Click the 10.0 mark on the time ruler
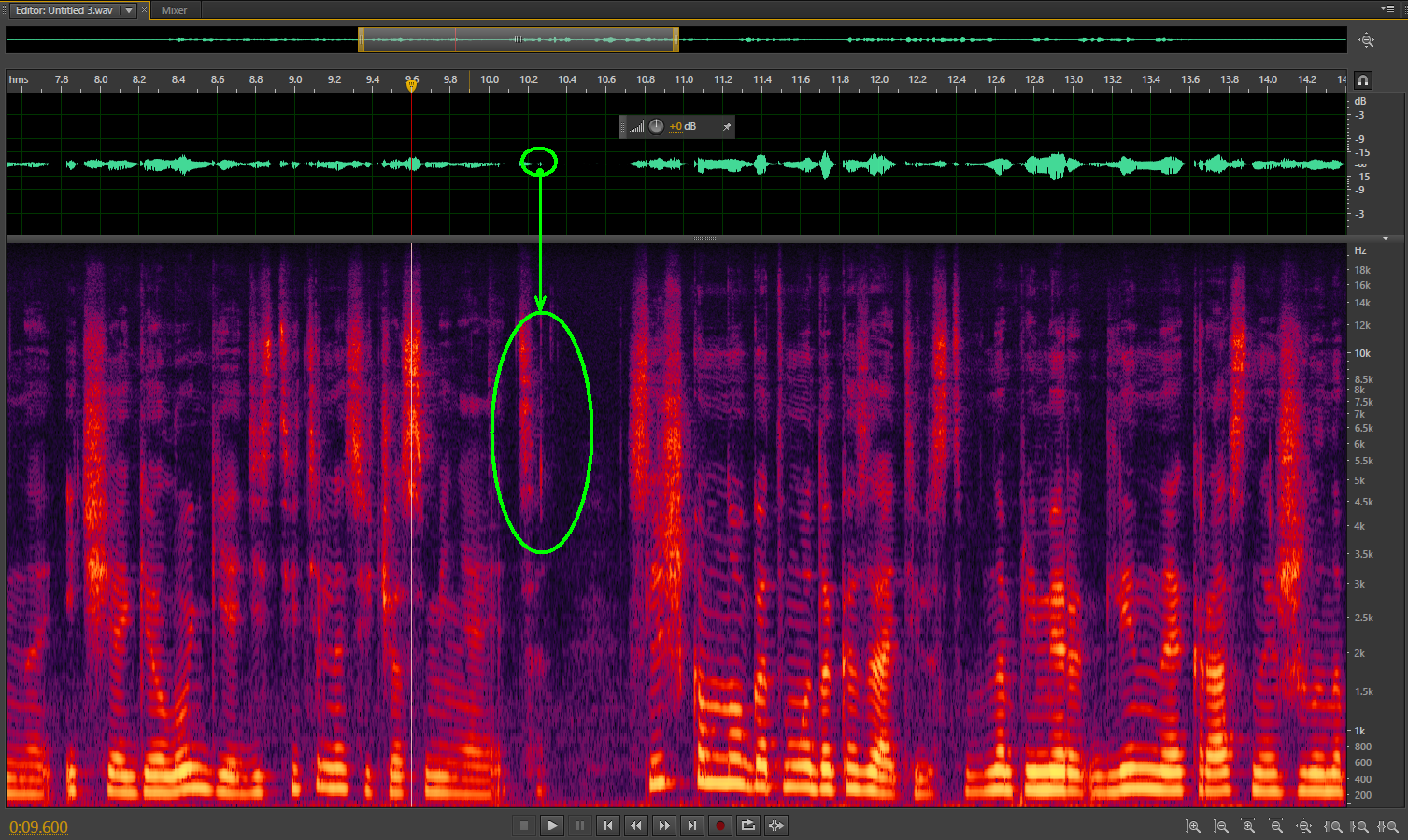The height and width of the screenshot is (840, 1408). (490, 79)
